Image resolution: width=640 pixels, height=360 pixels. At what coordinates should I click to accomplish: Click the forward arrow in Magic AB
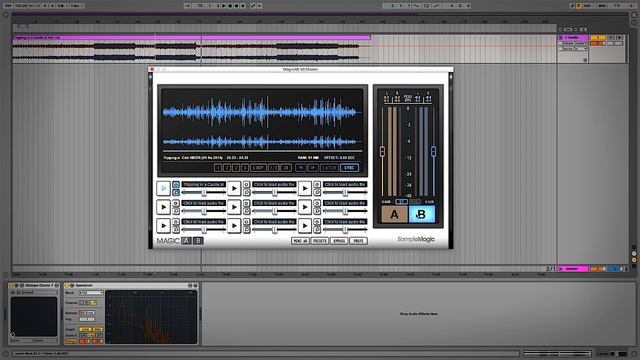[313, 168]
